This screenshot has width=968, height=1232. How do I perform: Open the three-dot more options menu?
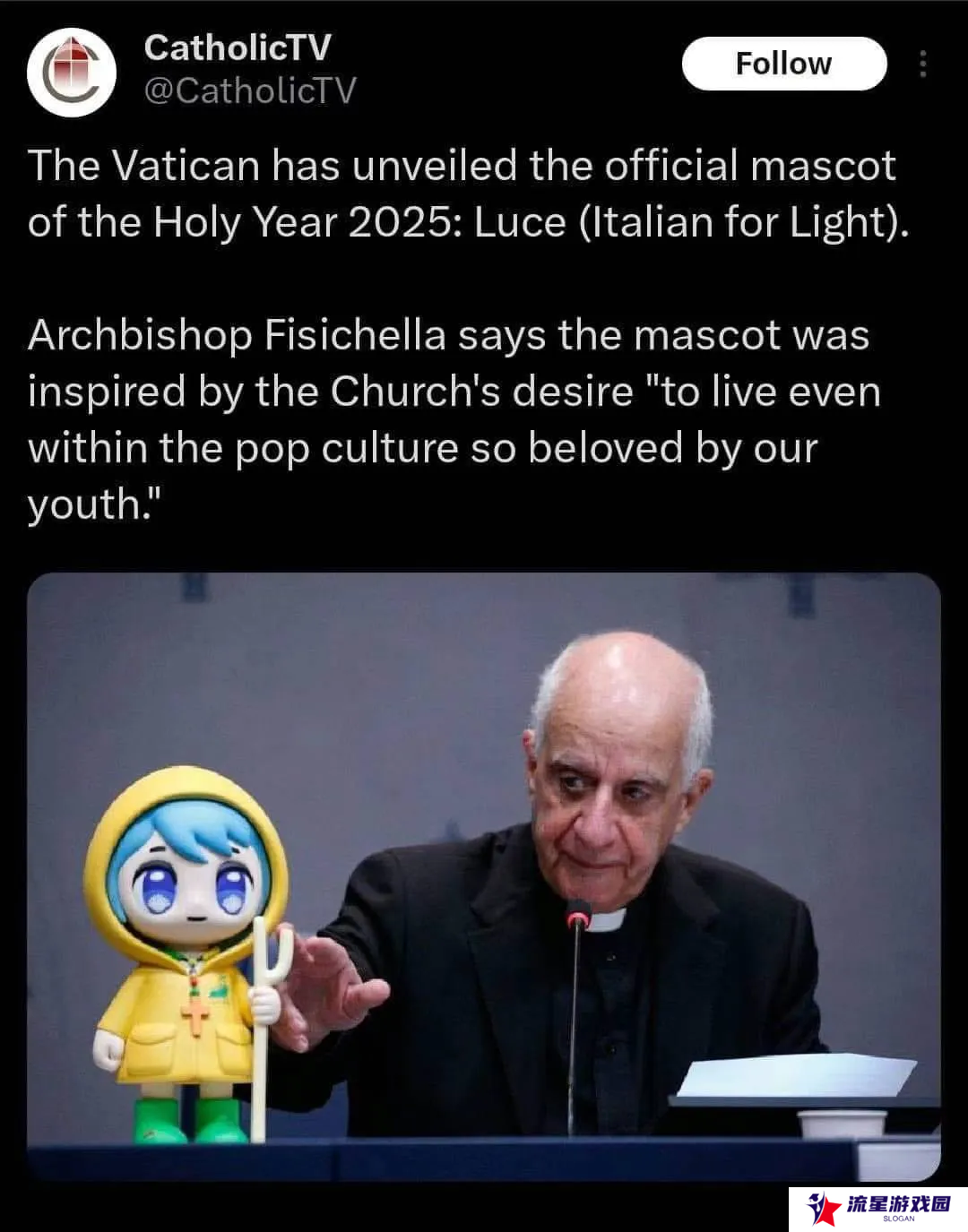coord(923,64)
